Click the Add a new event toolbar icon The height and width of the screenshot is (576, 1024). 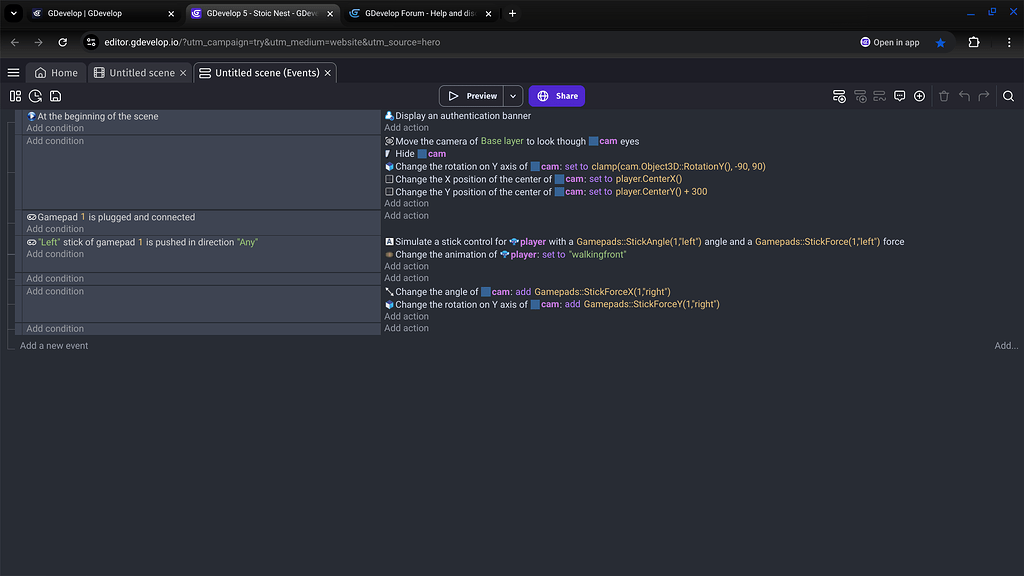[839, 96]
